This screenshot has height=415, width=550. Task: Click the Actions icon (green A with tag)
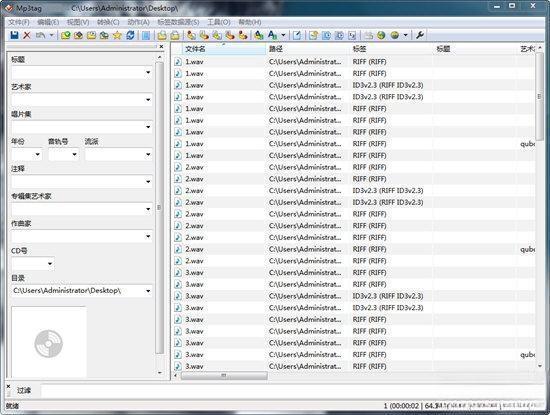point(259,35)
